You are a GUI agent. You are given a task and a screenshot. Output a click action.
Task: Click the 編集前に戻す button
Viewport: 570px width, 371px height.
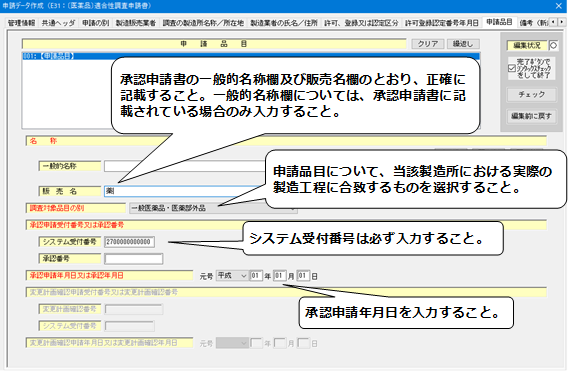tap(531, 116)
